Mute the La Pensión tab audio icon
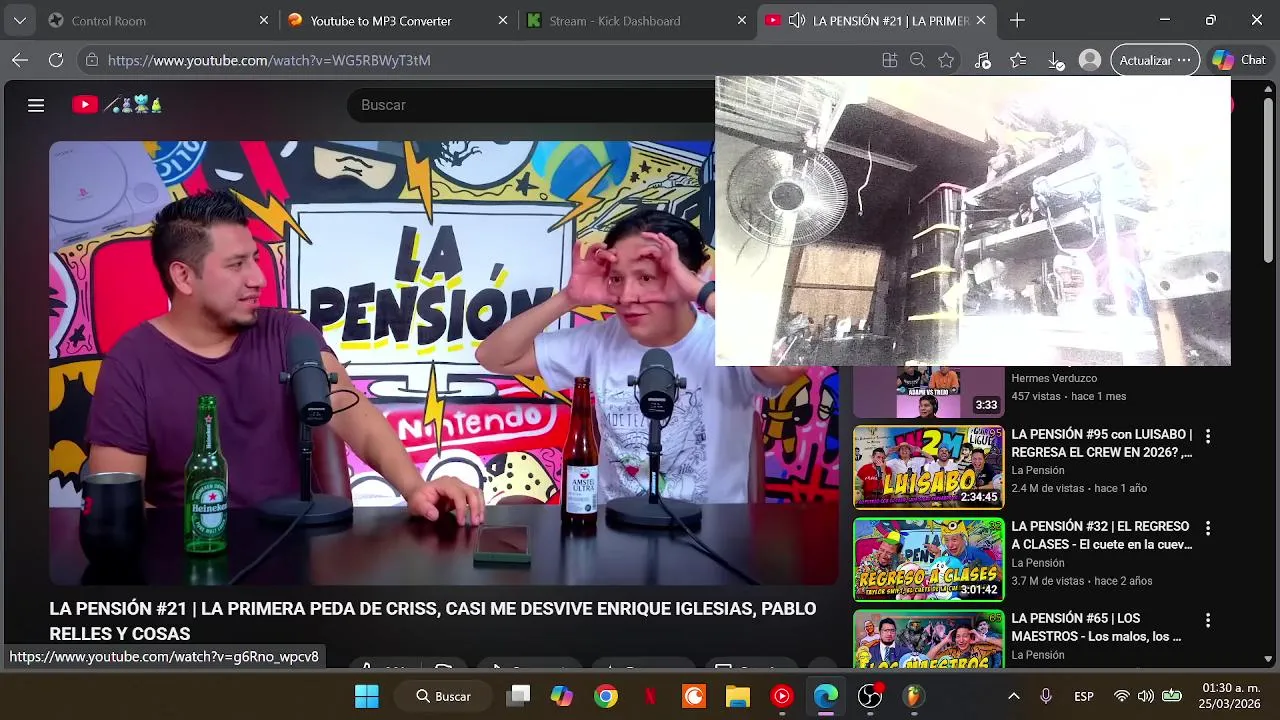Screen dimensions: 1280x720 click(x=797, y=20)
